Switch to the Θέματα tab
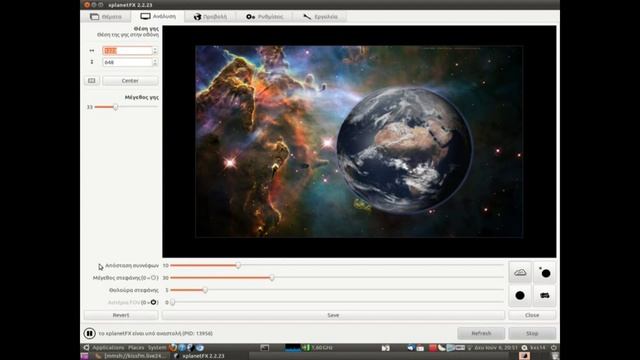Screen dimensions: 640x360 point(106,17)
